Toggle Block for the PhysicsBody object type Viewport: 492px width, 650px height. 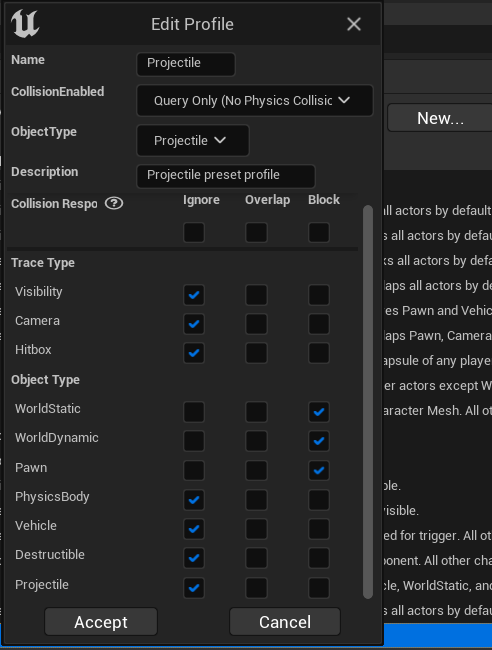click(x=319, y=500)
